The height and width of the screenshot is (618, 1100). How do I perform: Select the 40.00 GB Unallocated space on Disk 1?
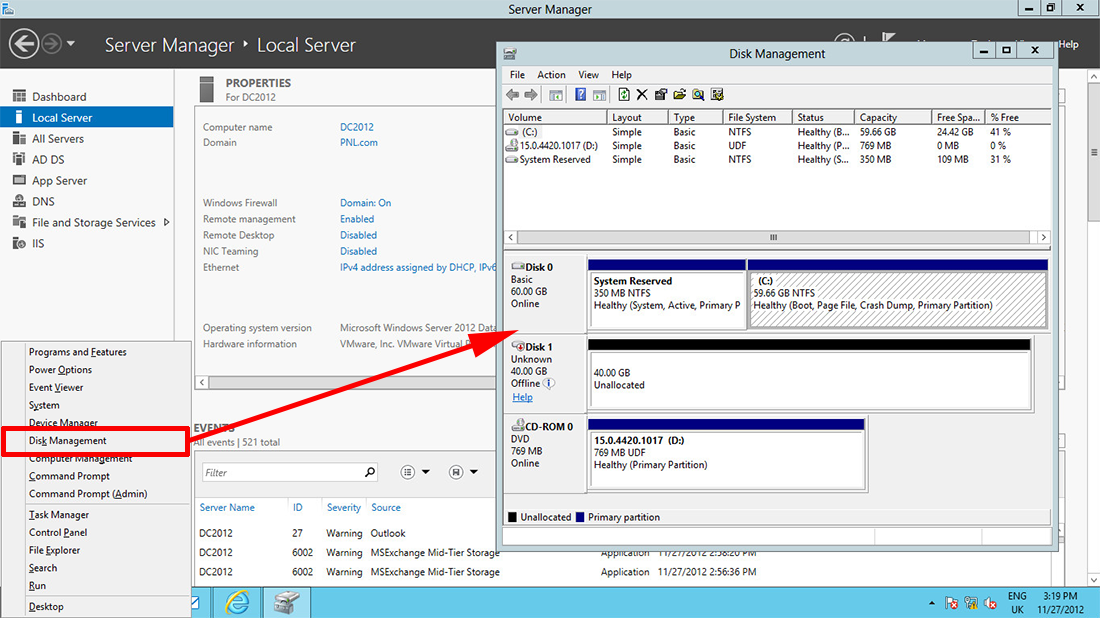(810, 375)
